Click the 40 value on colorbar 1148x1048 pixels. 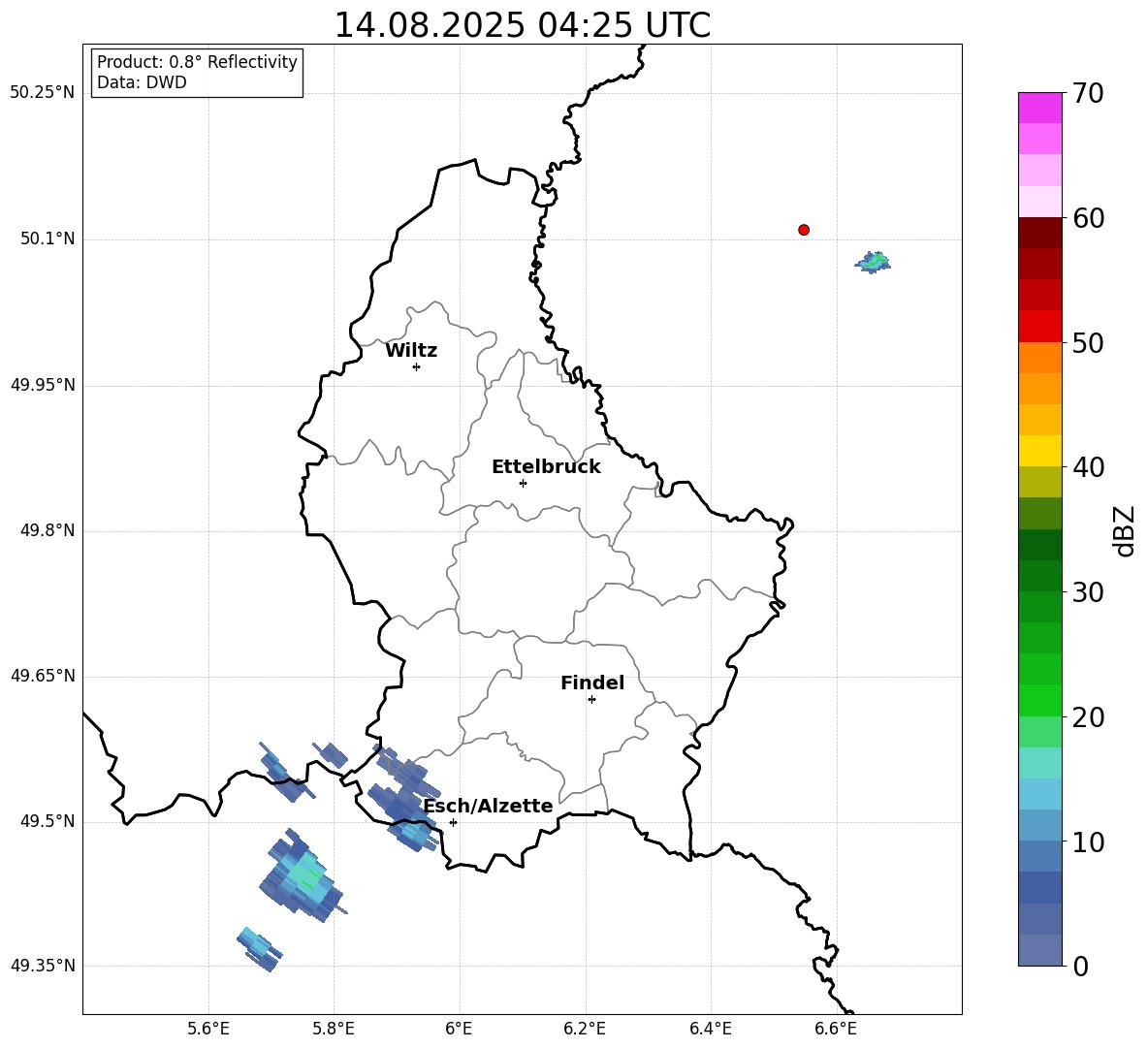(1088, 467)
